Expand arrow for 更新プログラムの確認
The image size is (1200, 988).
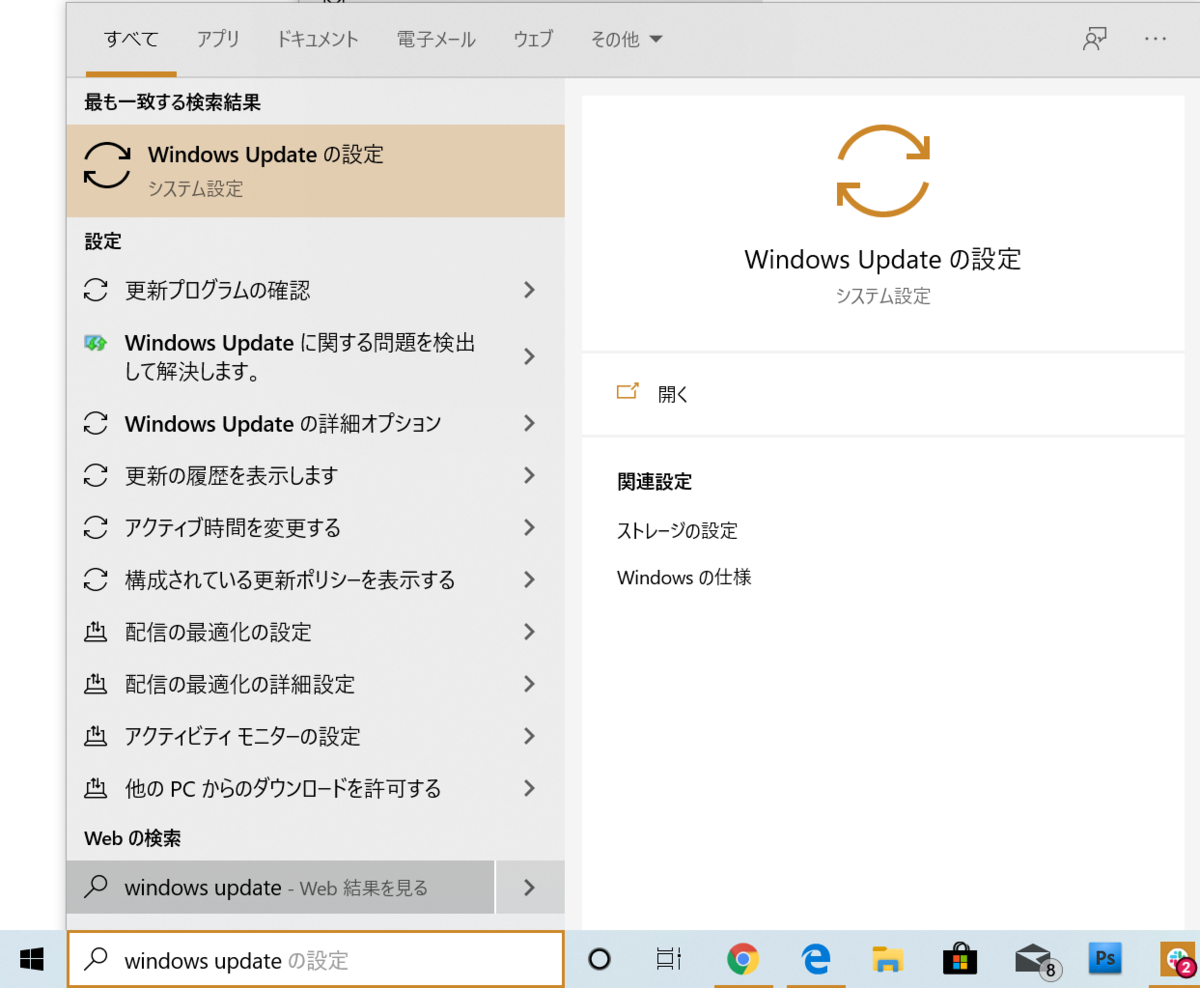pos(530,290)
